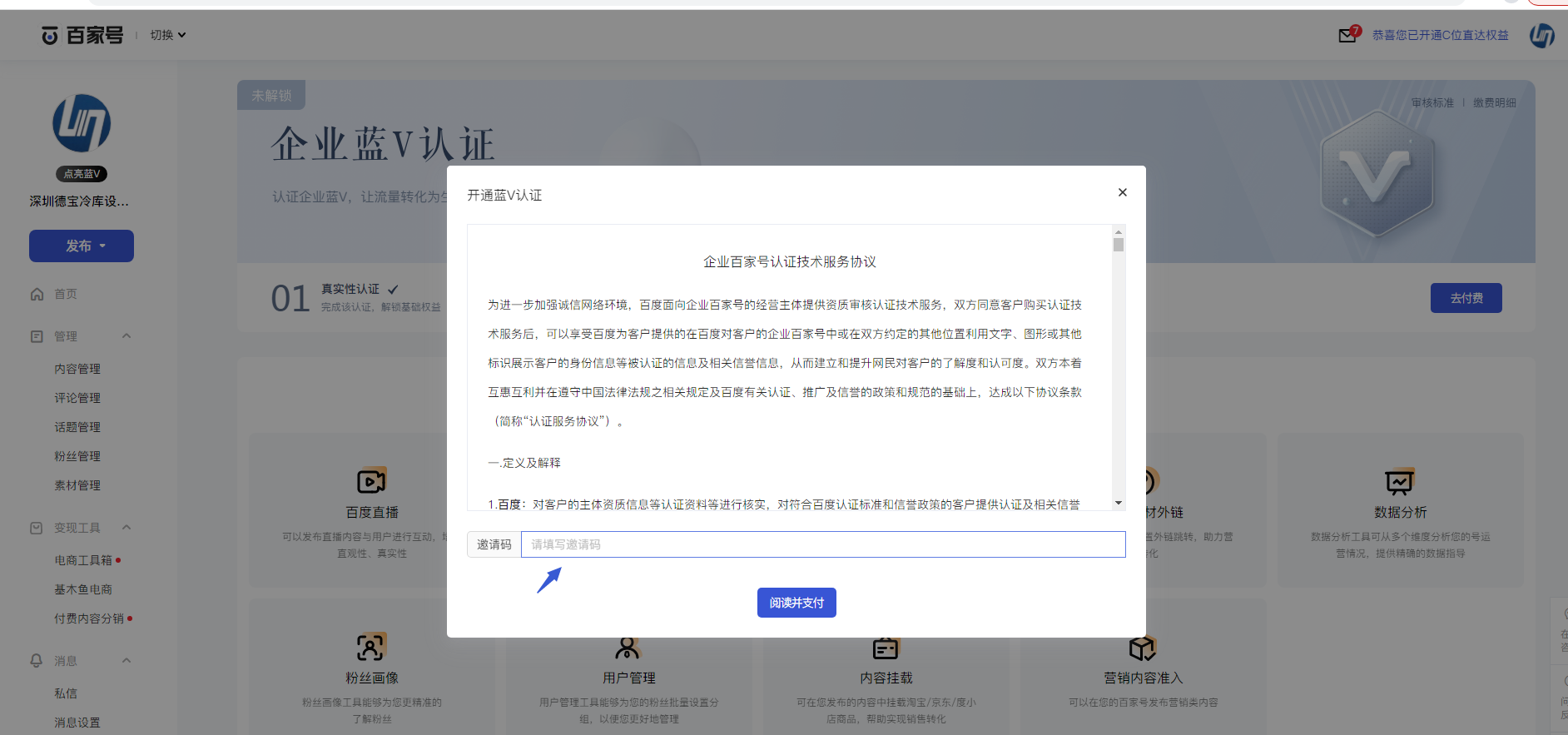Click the top-right account avatar
The width and height of the screenshot is (1568, 735).
click(1542, 35)
